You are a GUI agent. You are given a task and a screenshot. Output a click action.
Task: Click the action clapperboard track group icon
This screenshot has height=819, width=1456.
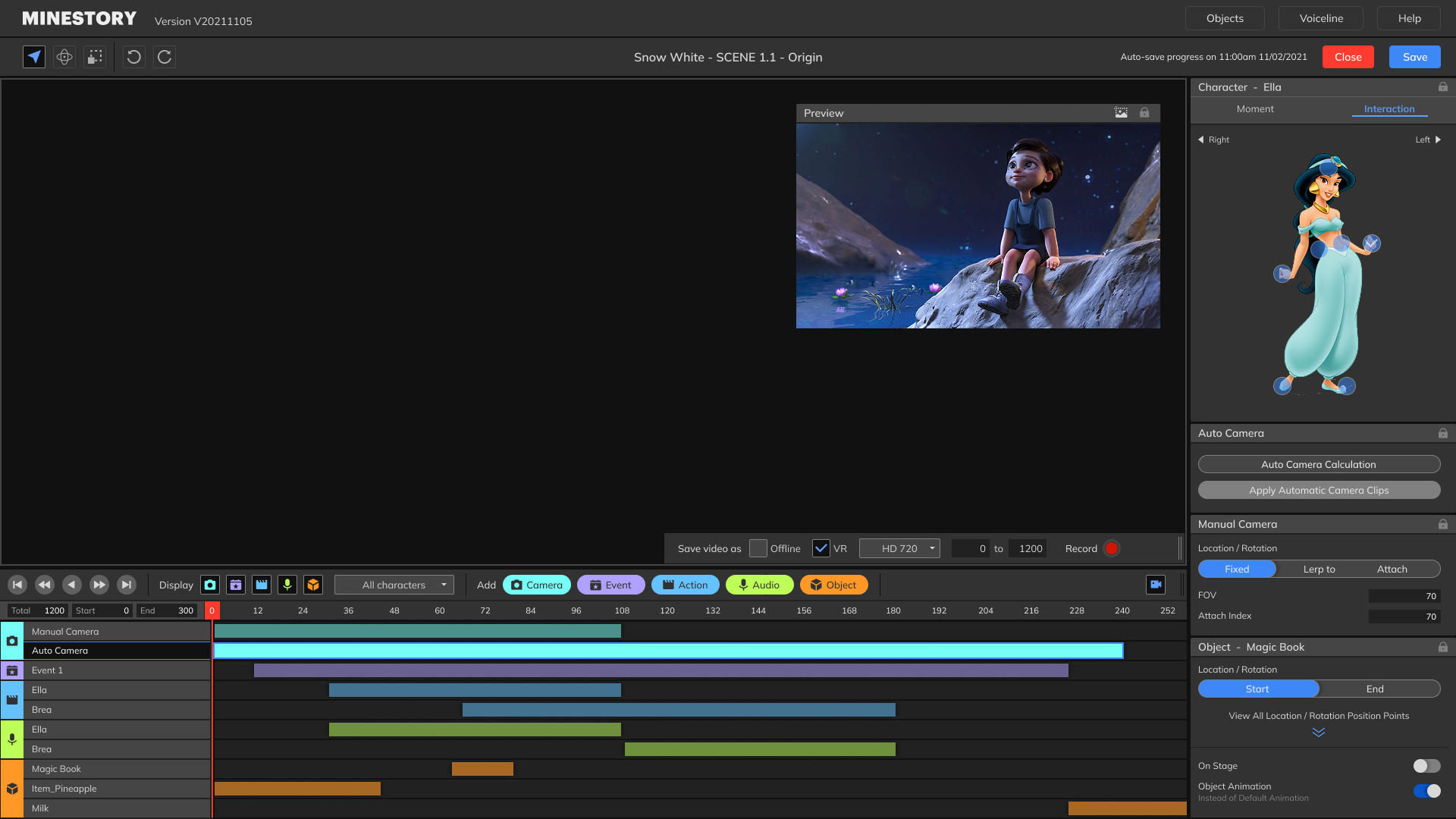[x=12, y=700]
